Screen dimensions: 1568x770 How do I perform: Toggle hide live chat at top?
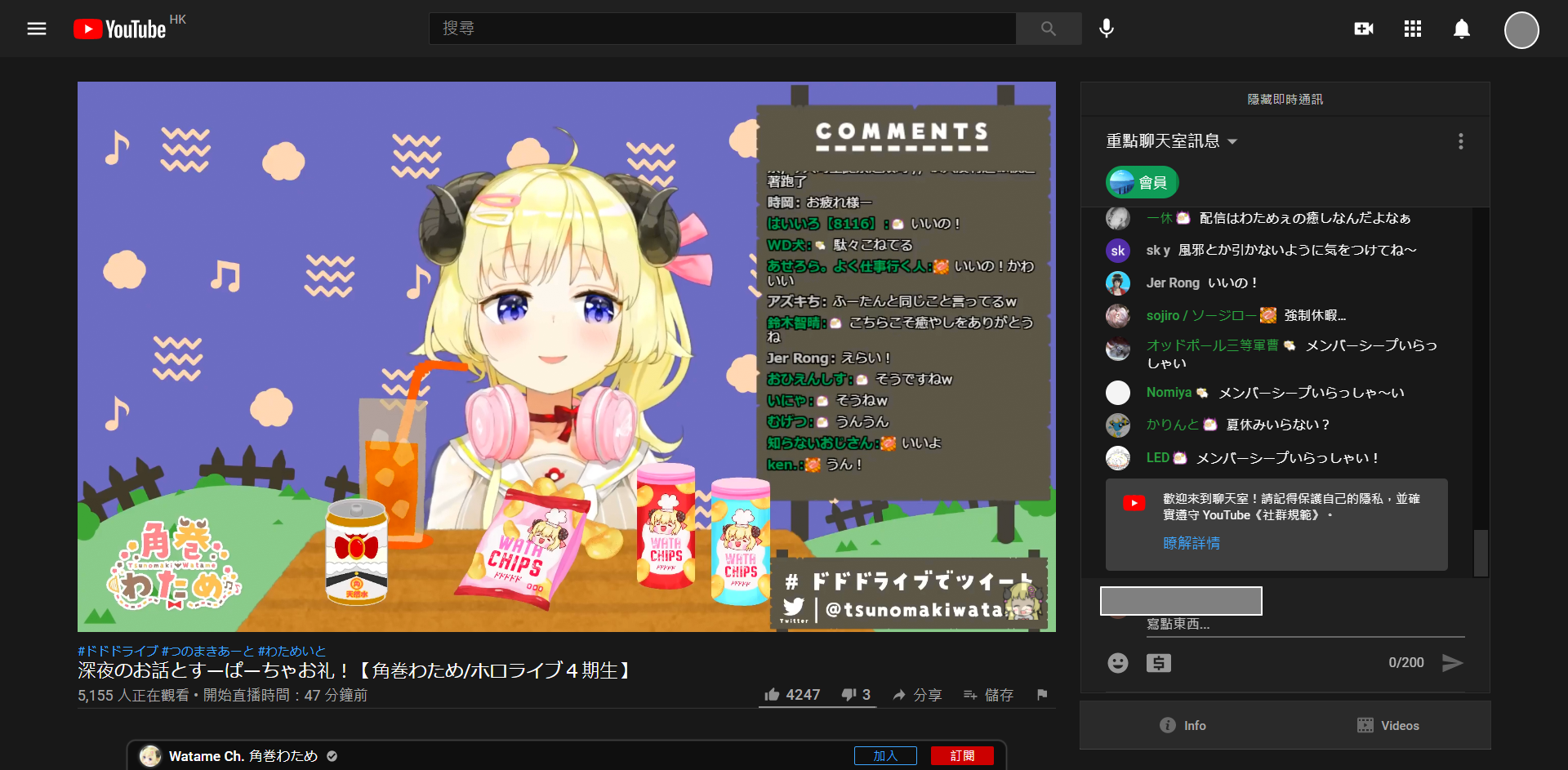click(x=1285, y=99)
